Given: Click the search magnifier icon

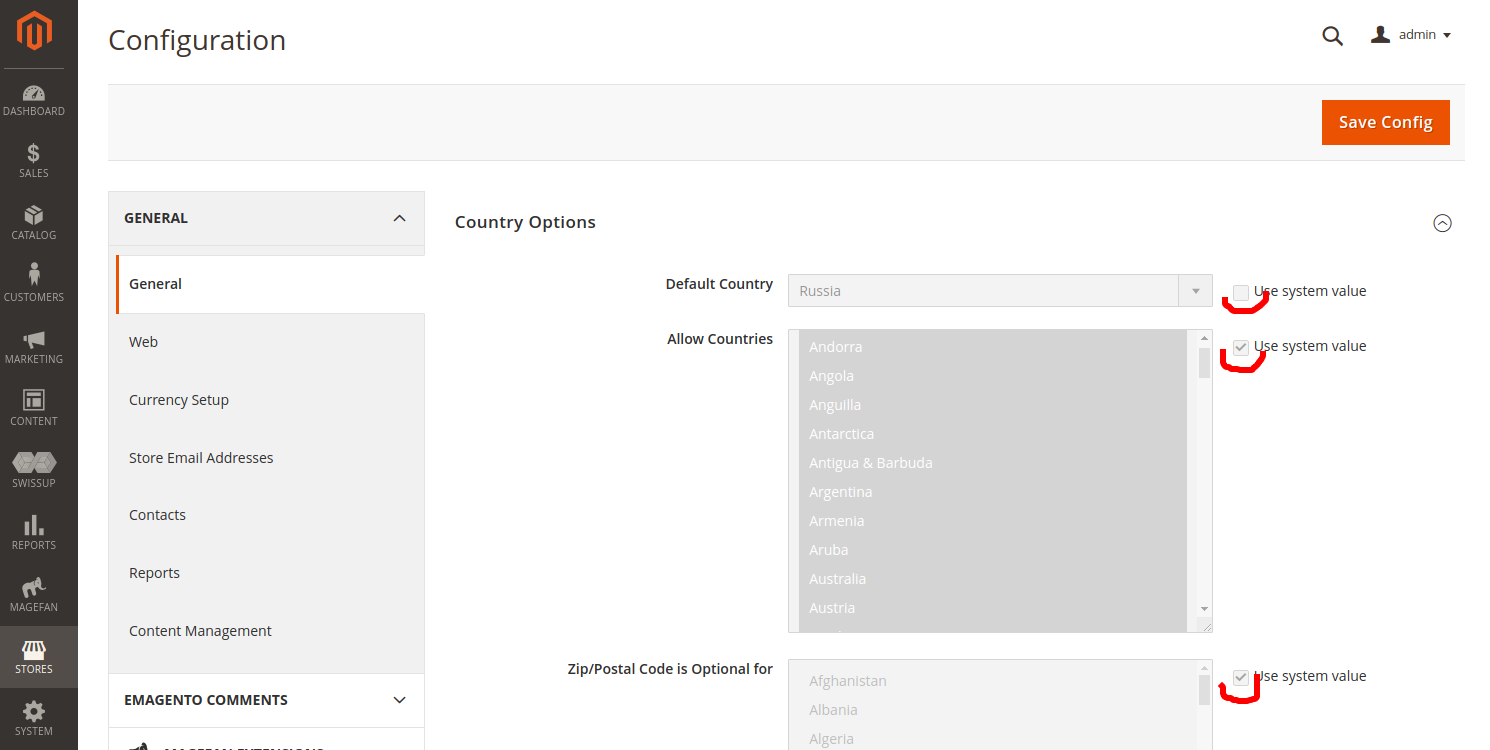Looking at the screenshot, I should click(1332, 36).
